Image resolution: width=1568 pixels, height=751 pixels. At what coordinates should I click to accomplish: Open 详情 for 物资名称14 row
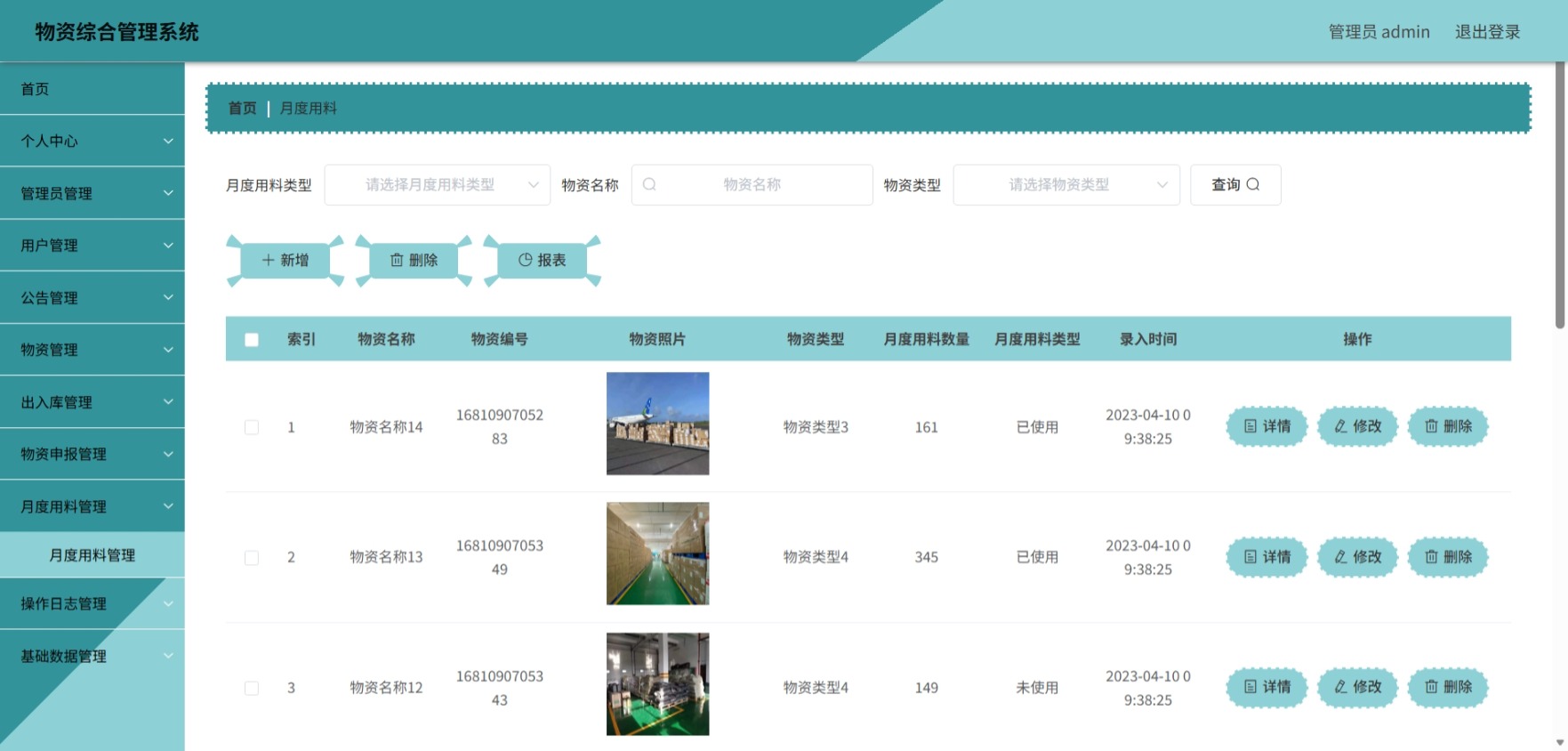(x=1266, y=426)
